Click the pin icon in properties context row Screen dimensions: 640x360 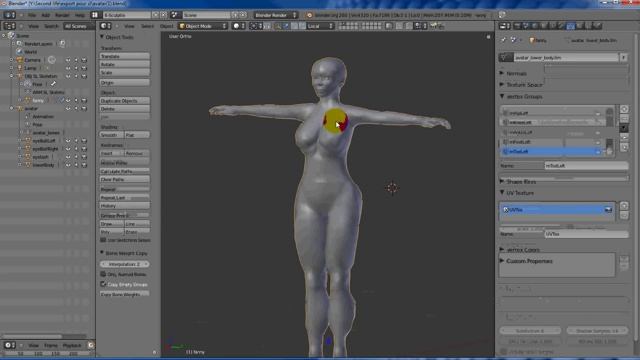coord(503,40)
